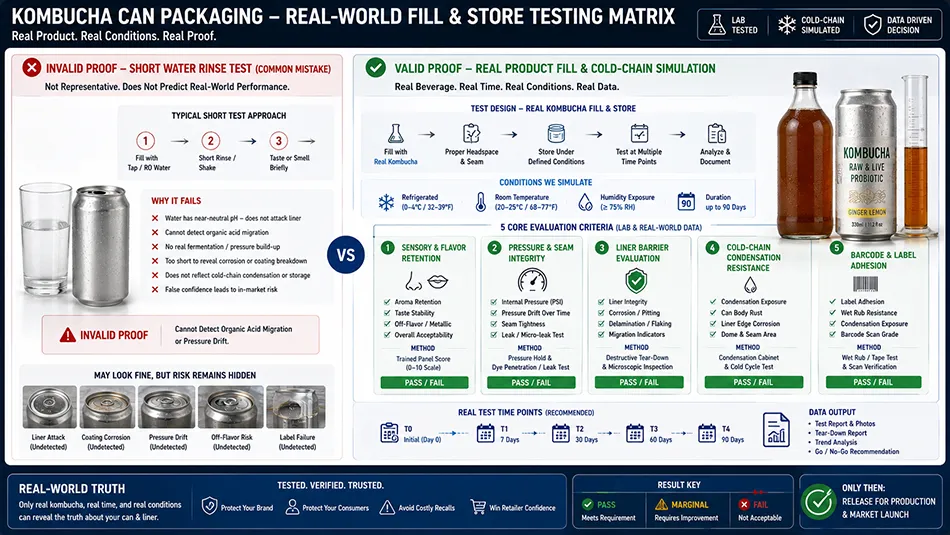Click the Duration 90 calendar icon
Viewport: 950px width, 535px height.
[686, 202]
